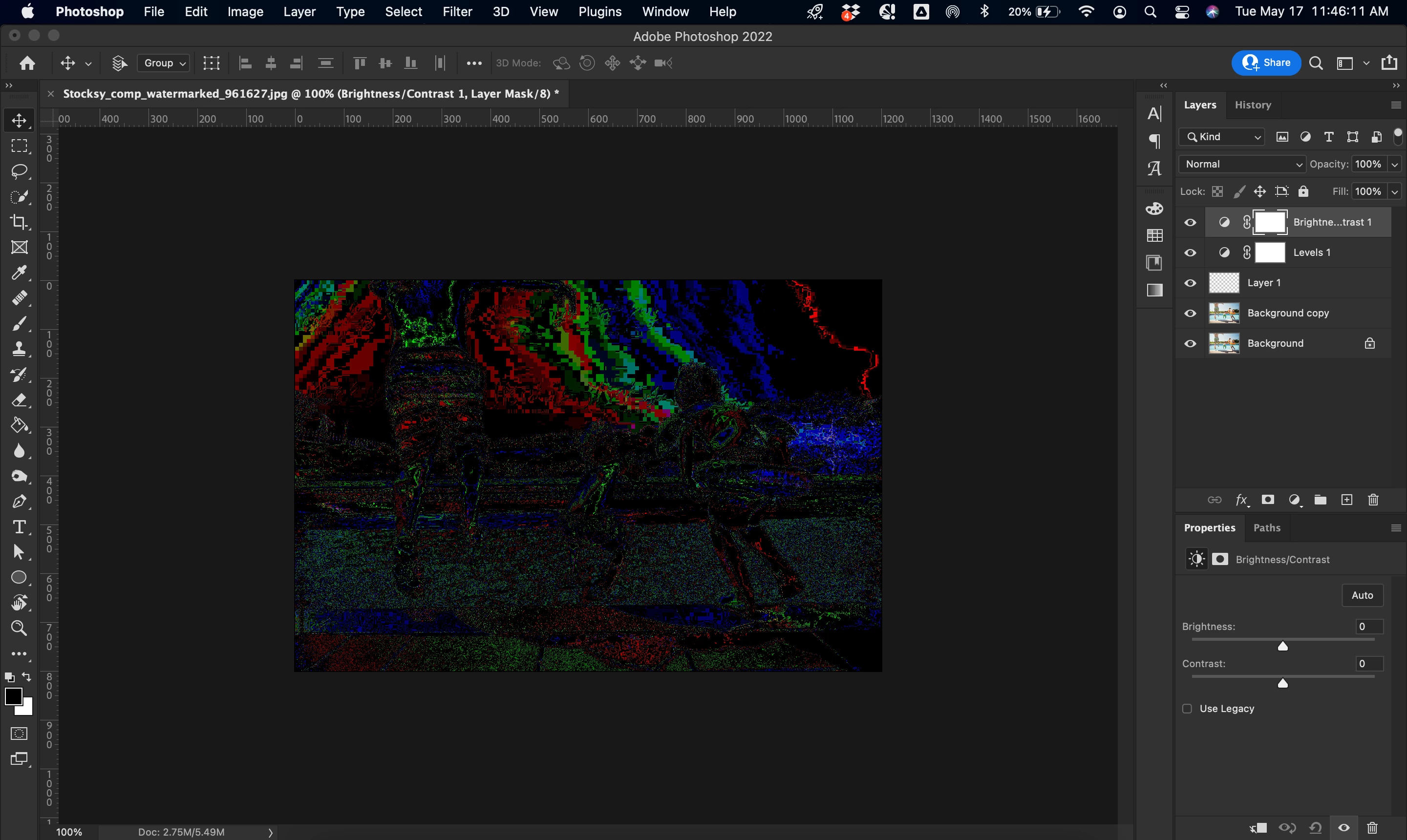Open the Group auto-select dropdown

[x=164, y=63]
